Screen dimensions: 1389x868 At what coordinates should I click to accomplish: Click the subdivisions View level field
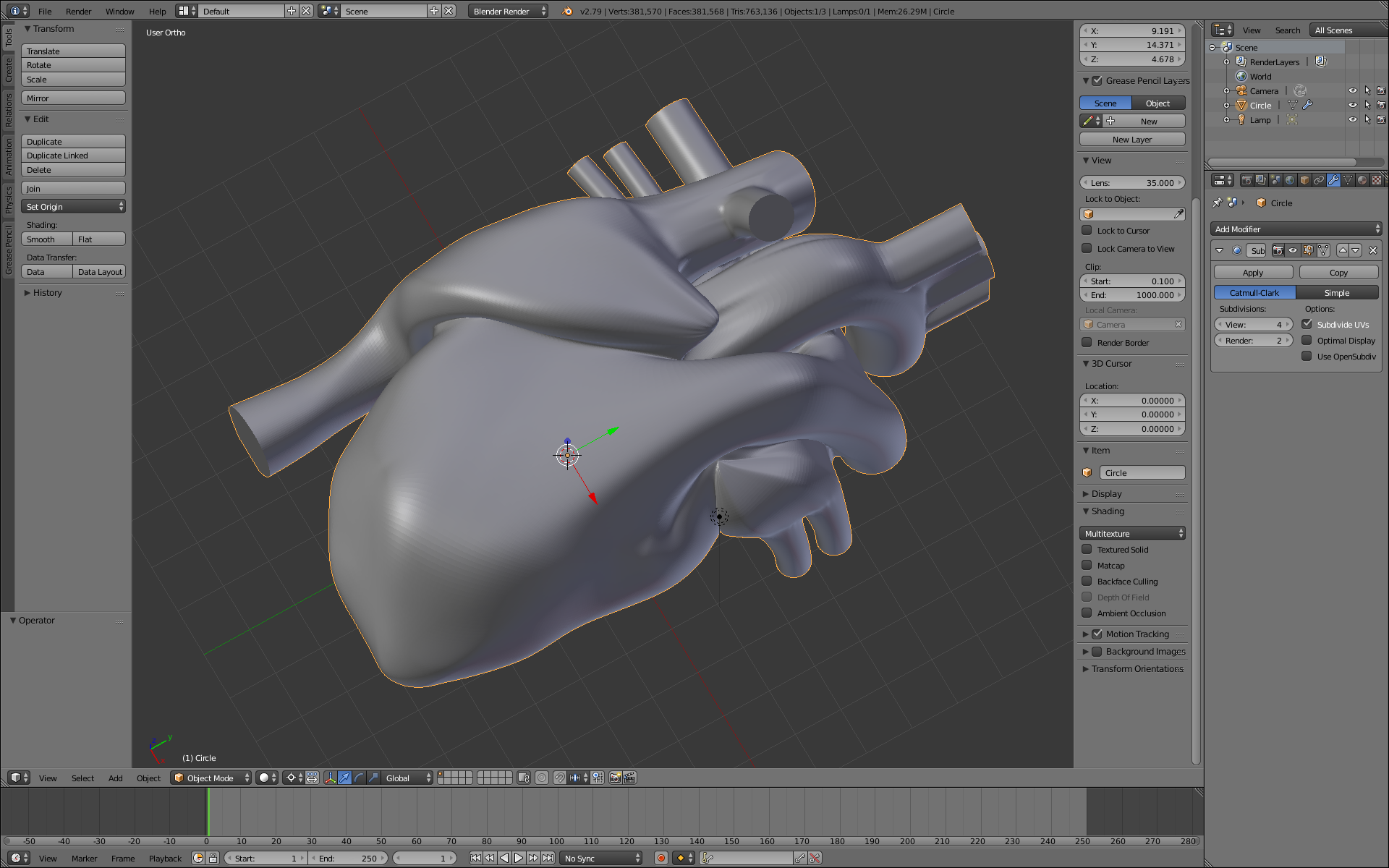pyautogui.click(x=1253, y=324)
